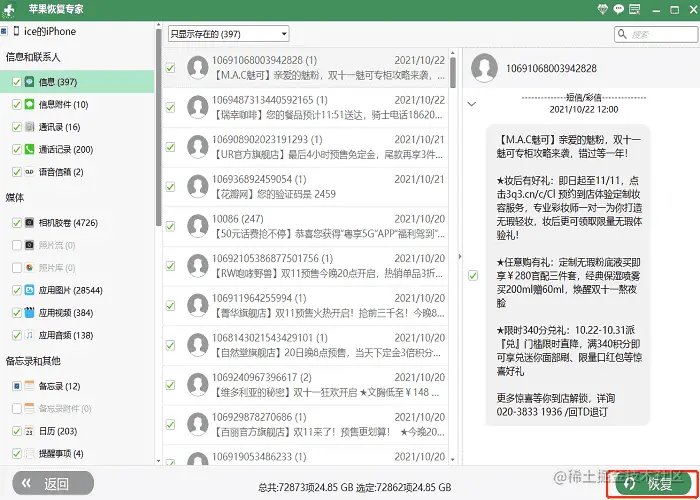Screen dimensions: 700x500
Task: Open the 自然堂旗舰店 presale message
Action: pos(305,345)
